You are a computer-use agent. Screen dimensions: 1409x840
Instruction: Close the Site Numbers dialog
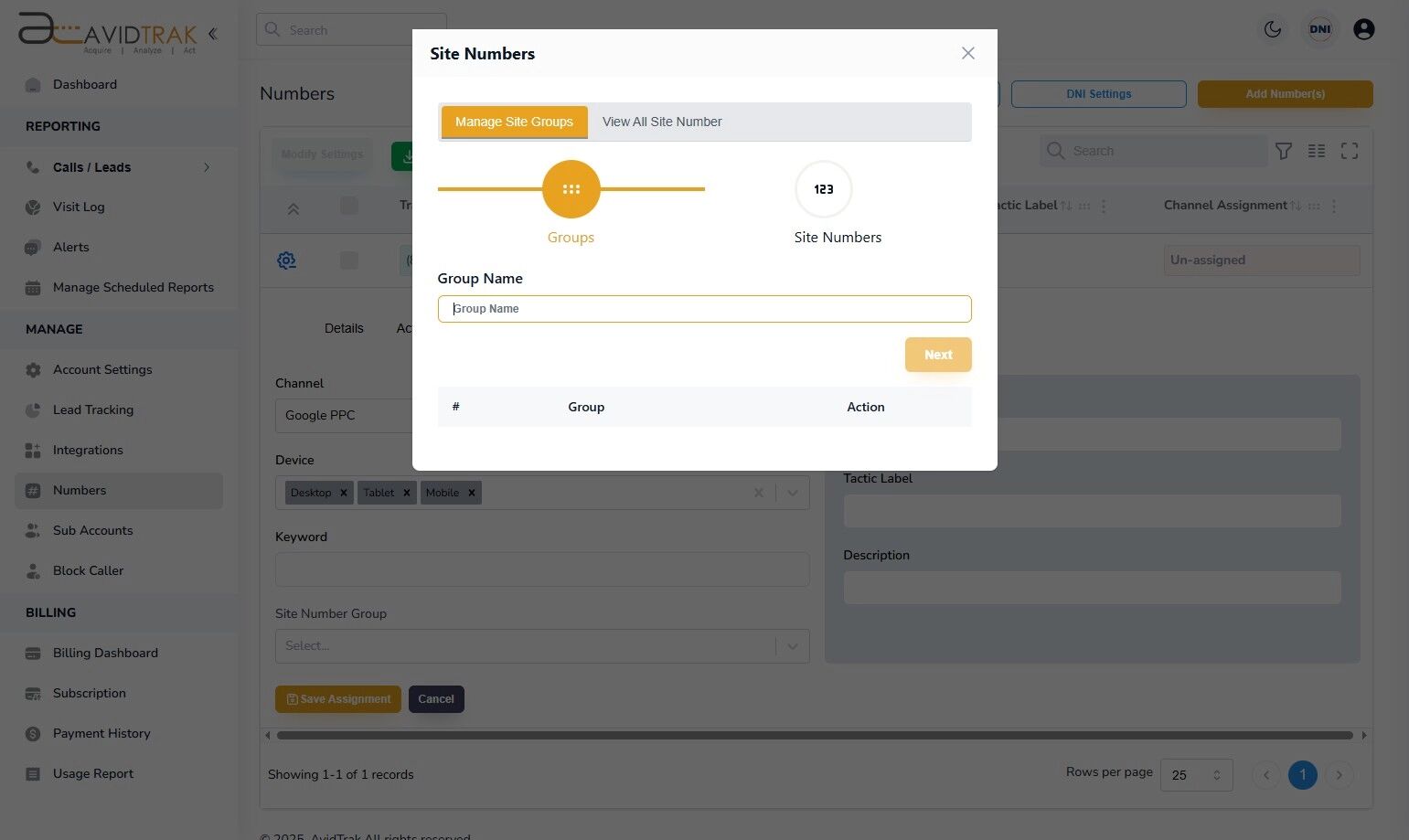(968, 53)
